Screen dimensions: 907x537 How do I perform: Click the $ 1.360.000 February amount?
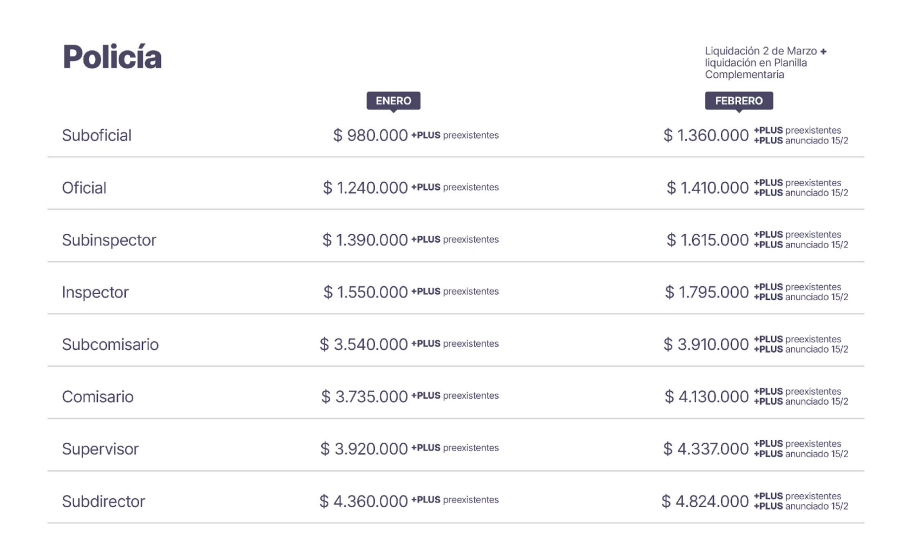coord(706,135)
